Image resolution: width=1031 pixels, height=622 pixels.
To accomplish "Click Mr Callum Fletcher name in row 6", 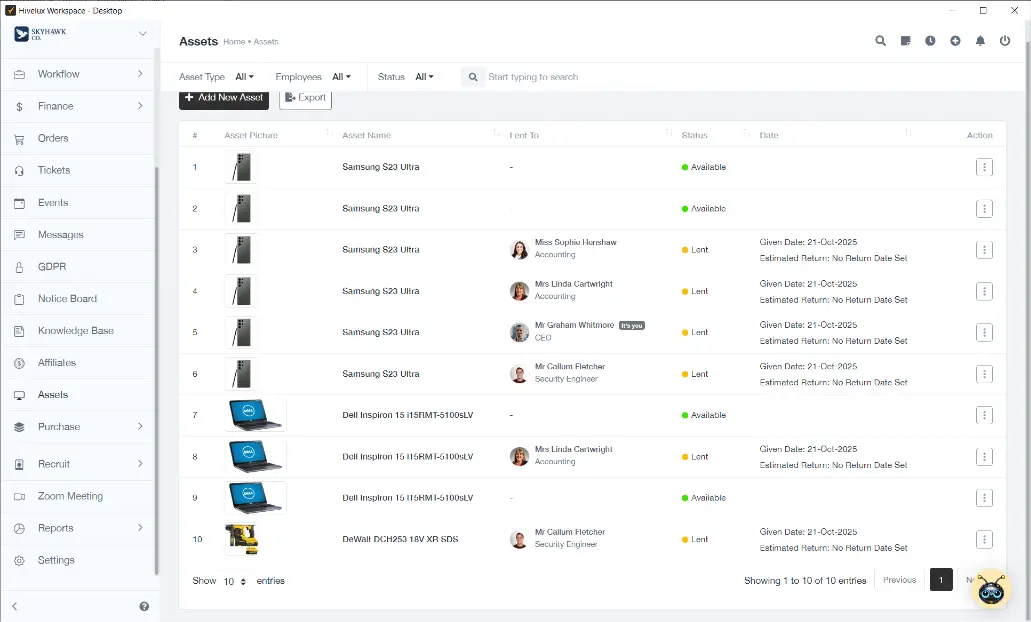I will pyautogui.click(x=569, y=366).
